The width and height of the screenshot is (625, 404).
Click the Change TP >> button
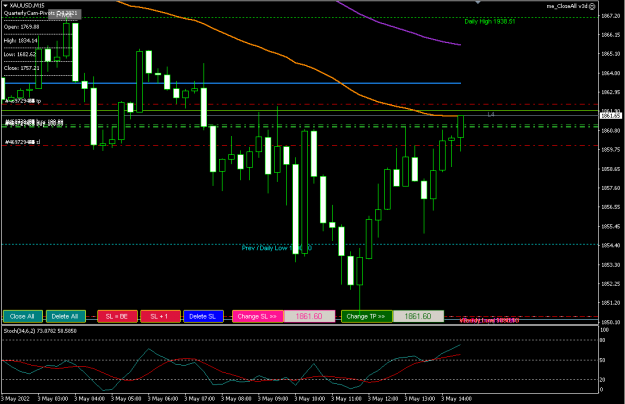[367, 316]
